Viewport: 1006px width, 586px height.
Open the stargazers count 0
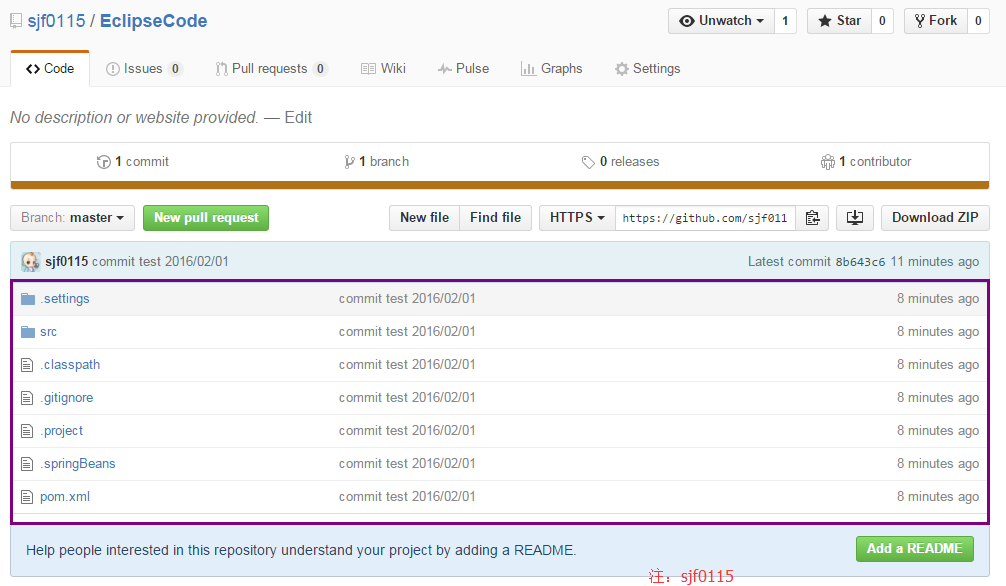pos(882,21)
